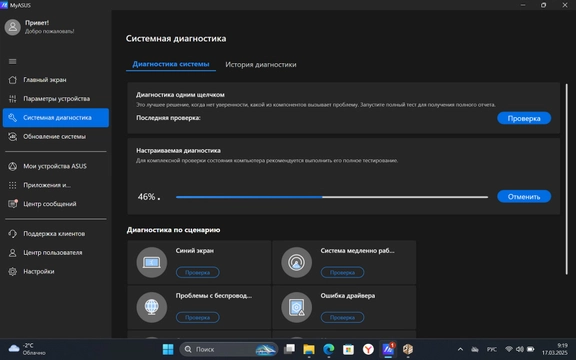Click the Диагностика по сценарию heading

[173, 230]
